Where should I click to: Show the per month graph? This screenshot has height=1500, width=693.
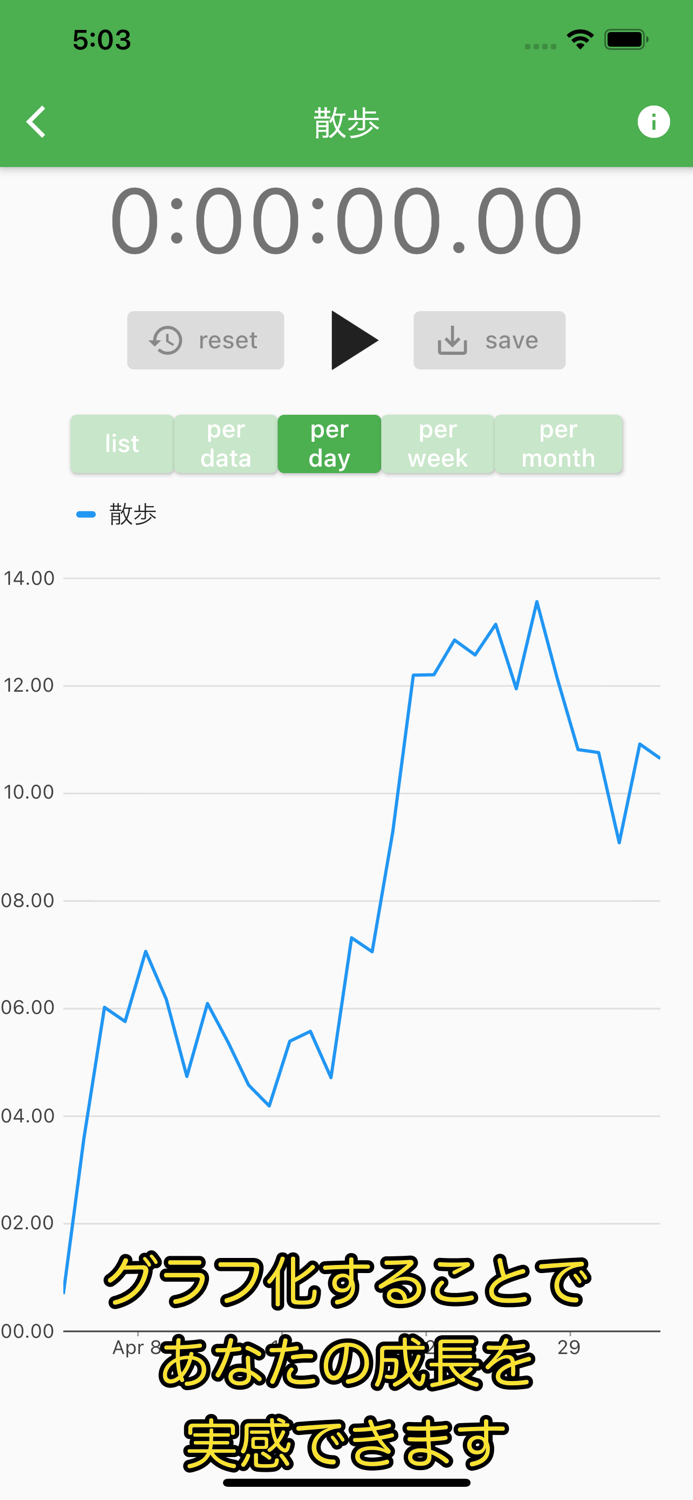click(558, 444)
